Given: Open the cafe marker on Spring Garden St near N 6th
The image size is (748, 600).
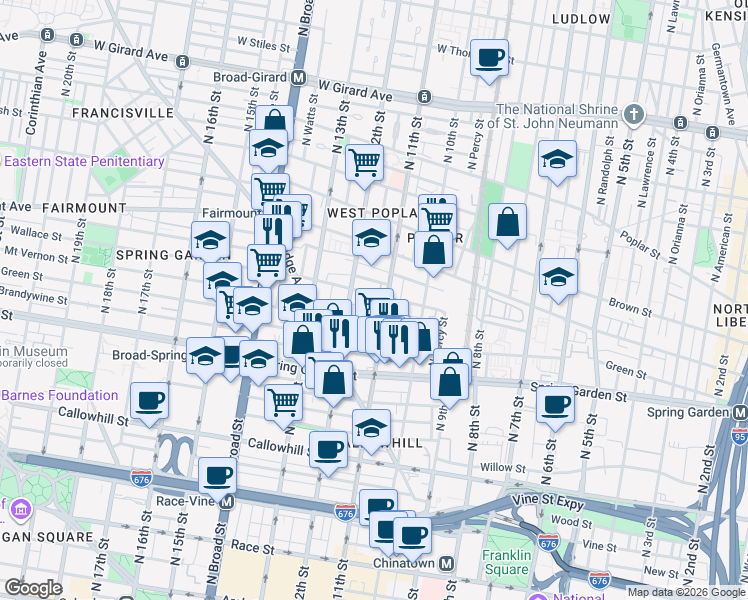Looking at the screenshot, I should 555,409.
